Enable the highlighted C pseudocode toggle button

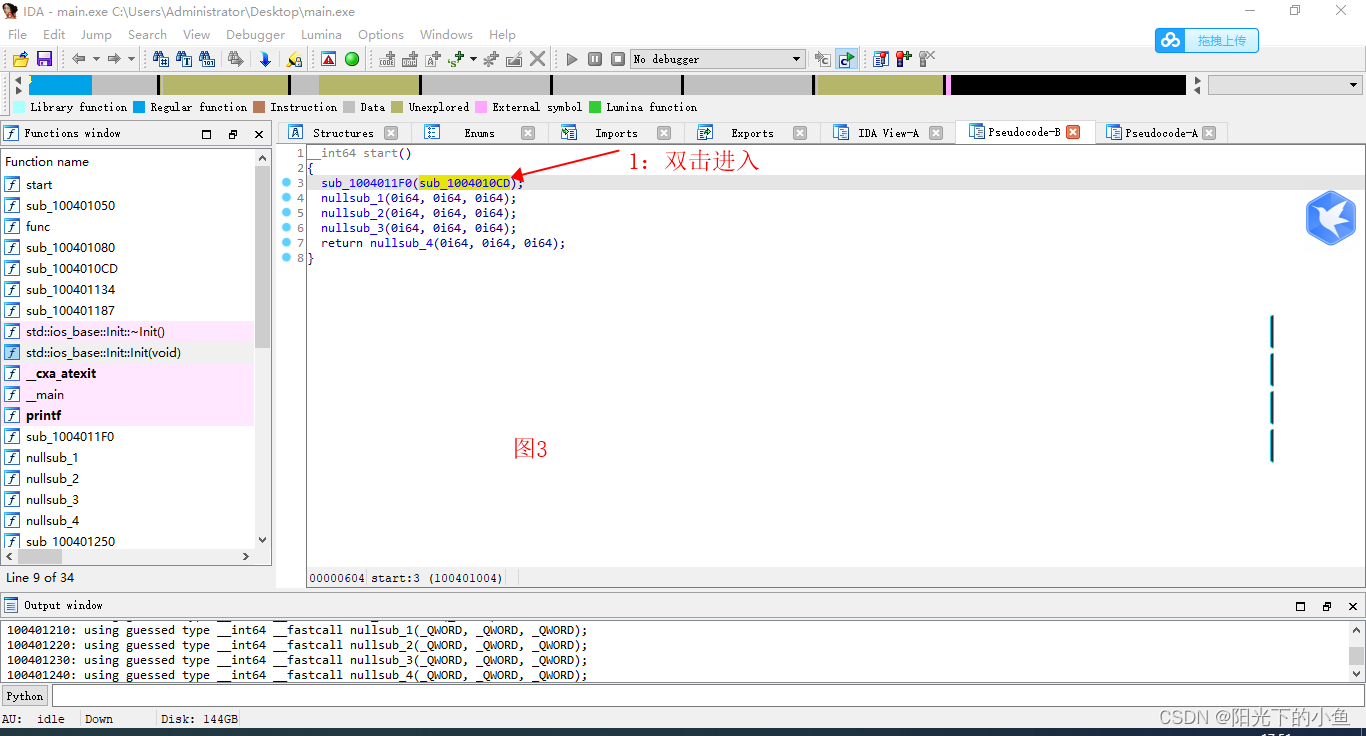coord(846,59)
